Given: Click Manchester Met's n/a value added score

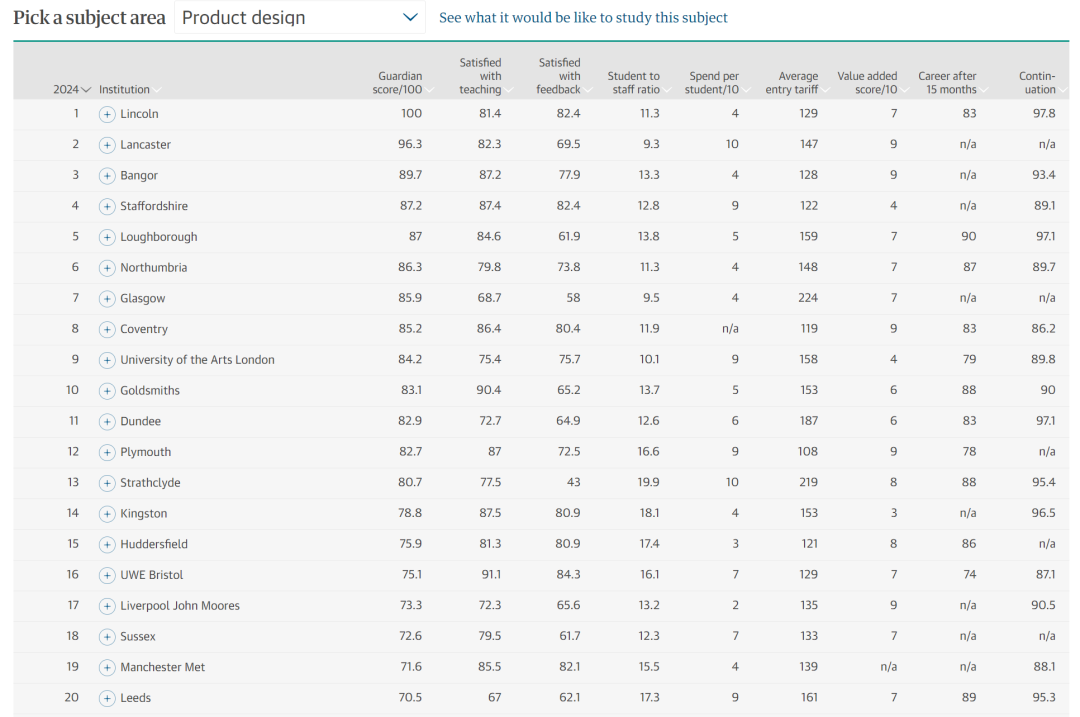Looking at the screenshot, I should point(889,667).
